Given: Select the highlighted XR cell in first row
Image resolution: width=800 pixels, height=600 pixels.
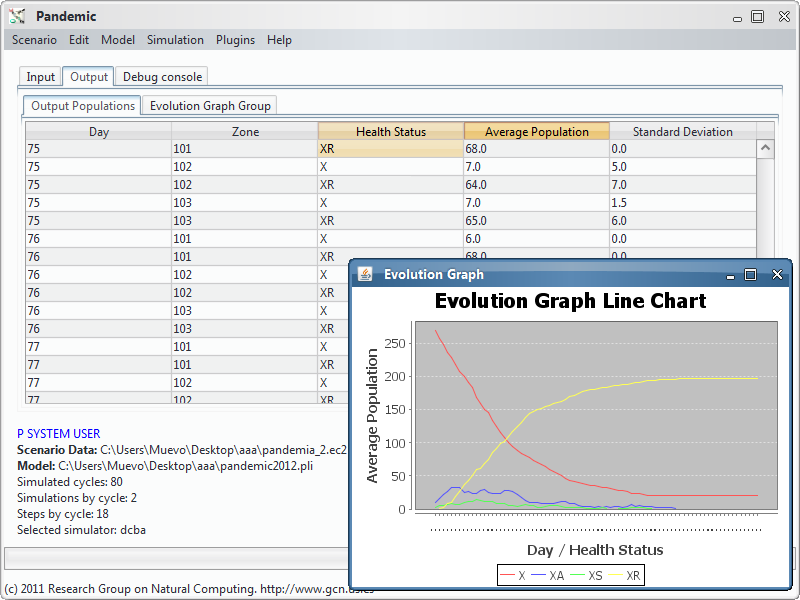Looking at the screenshot, I should click(x=391, y=148).
